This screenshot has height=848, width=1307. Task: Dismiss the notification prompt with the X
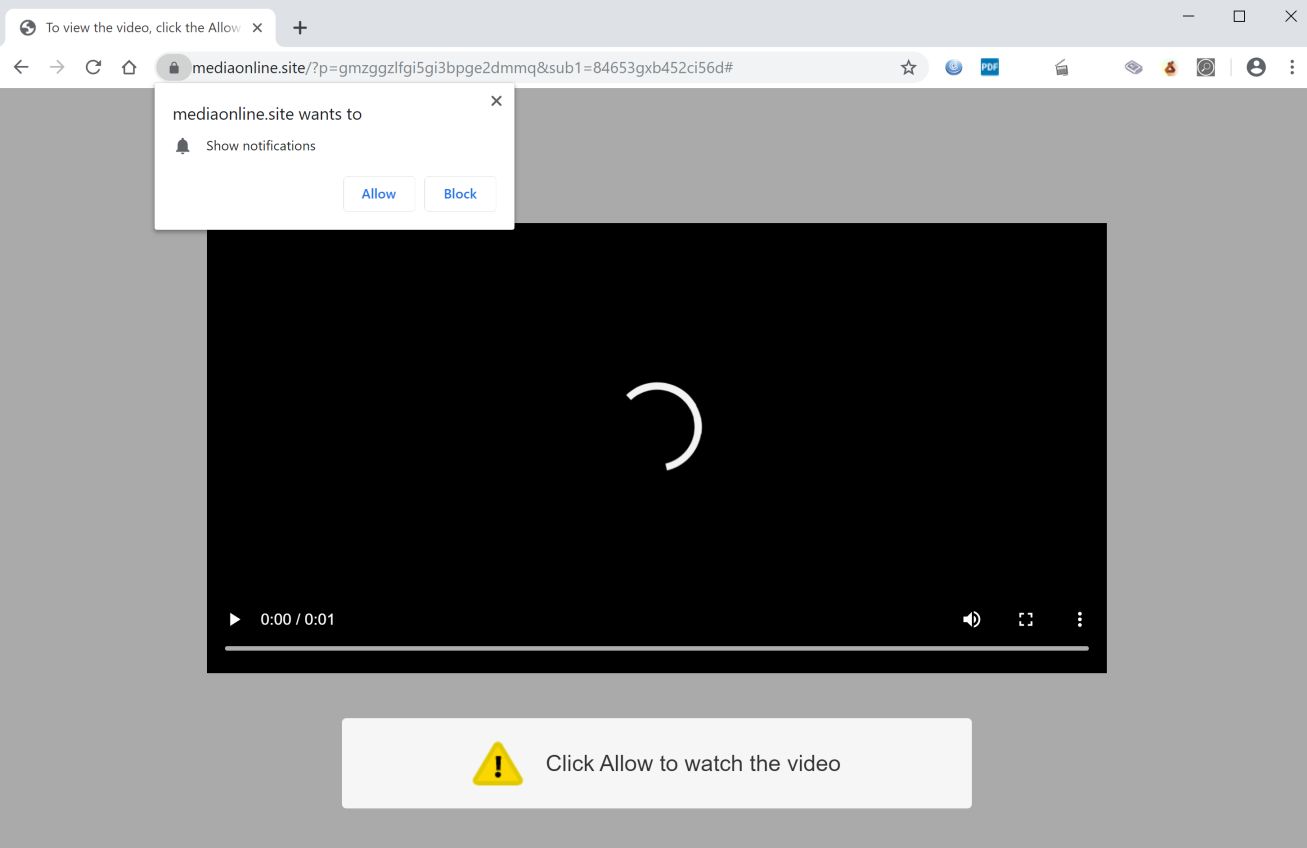pyautogui.click(x=496, y=100)
